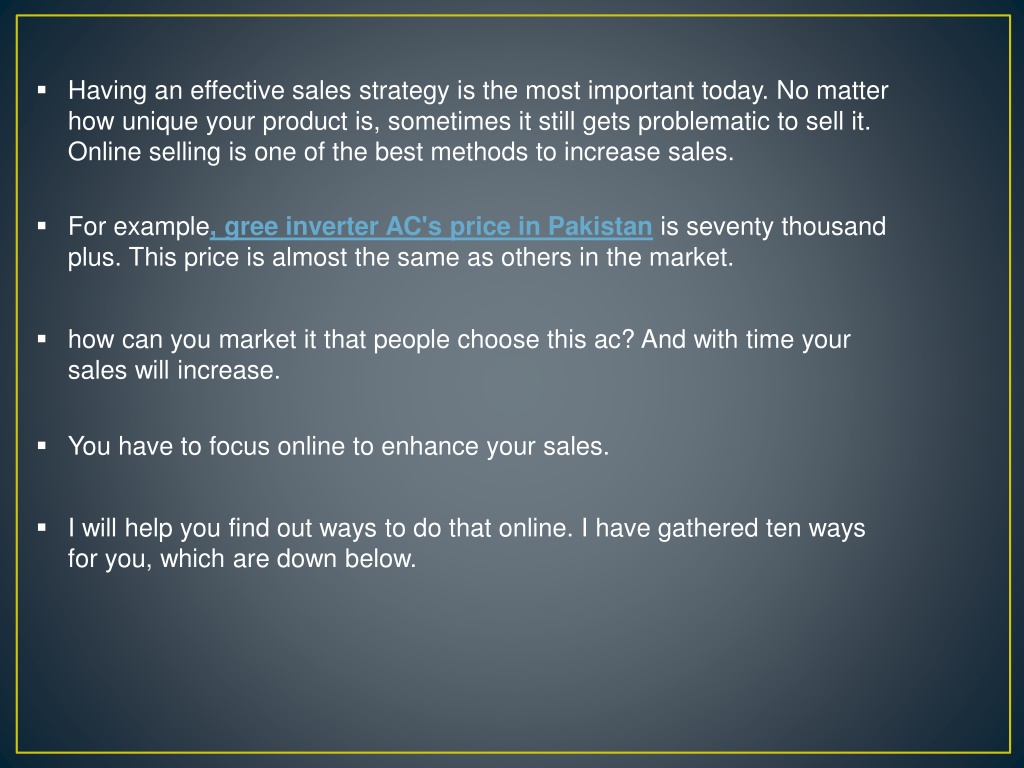Viewport: 1024px width, 768px height.
Task: Click the bullet beside You have to focus
Action: [42, 446]
